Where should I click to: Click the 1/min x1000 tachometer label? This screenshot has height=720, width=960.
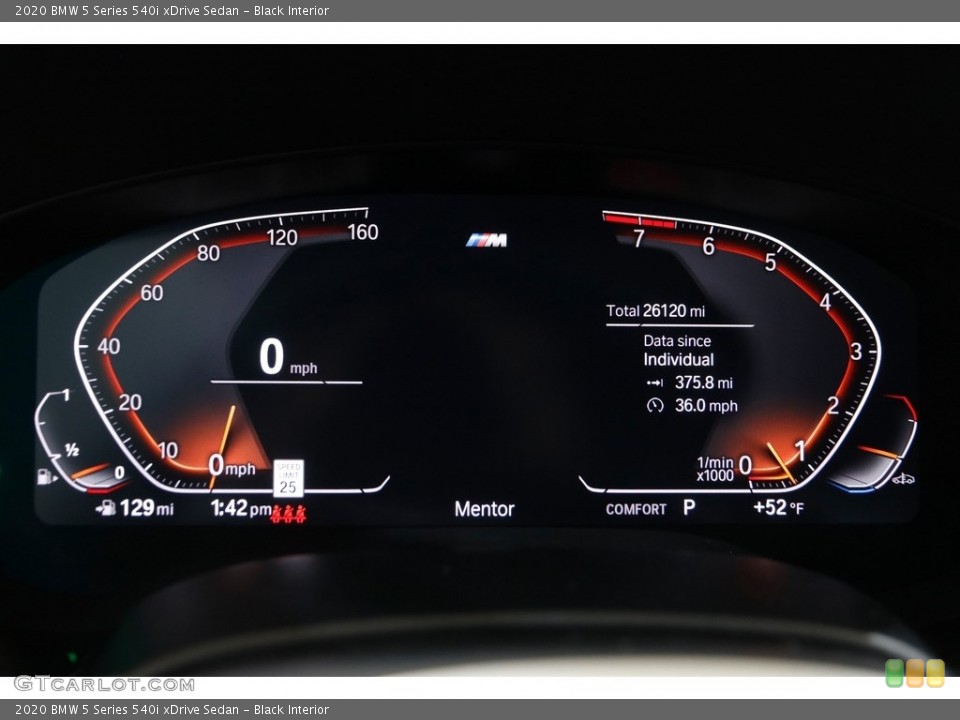pyautogui.click(x=715, y=468)
